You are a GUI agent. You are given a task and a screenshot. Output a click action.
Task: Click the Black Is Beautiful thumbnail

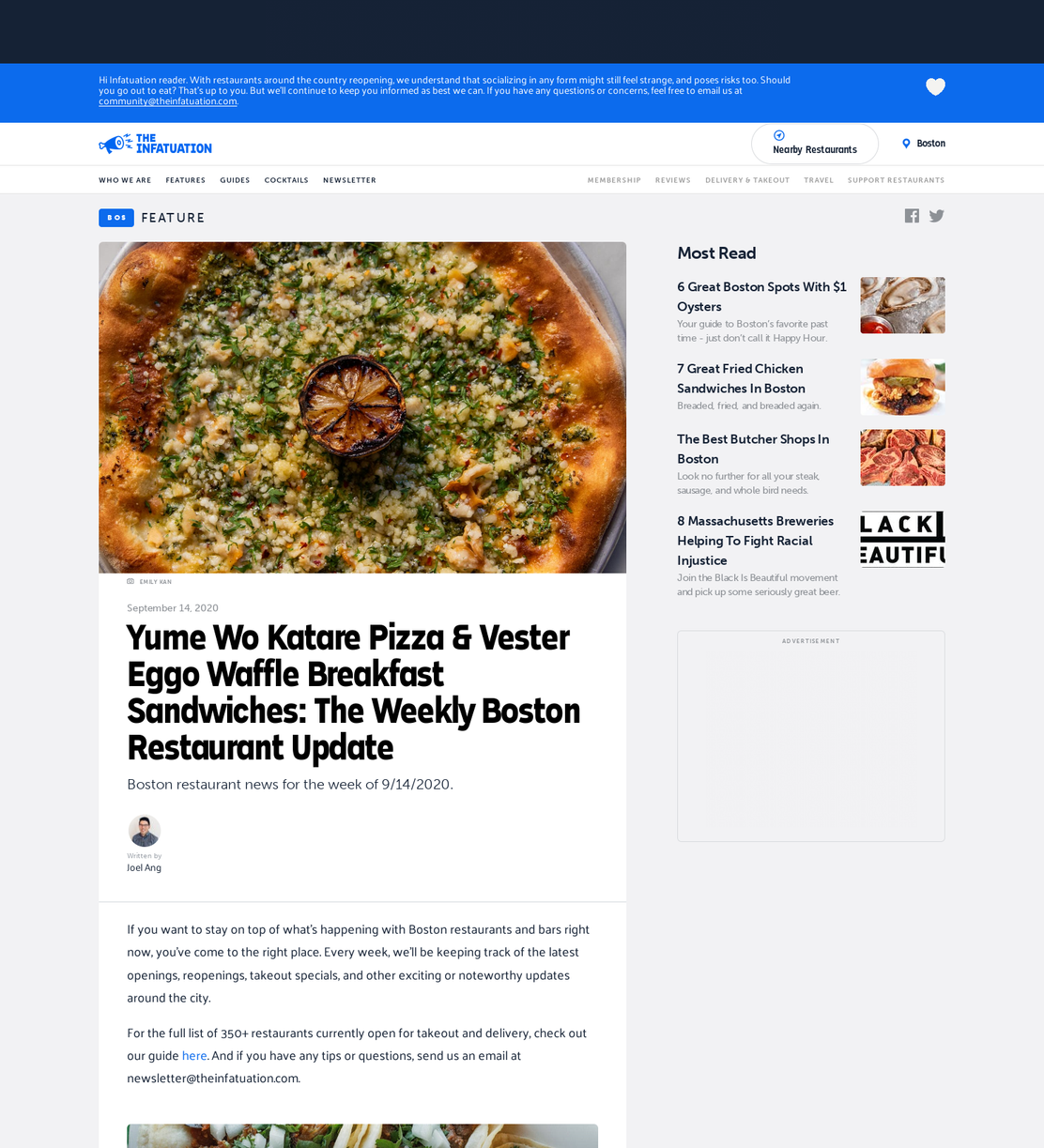(902, 539)
